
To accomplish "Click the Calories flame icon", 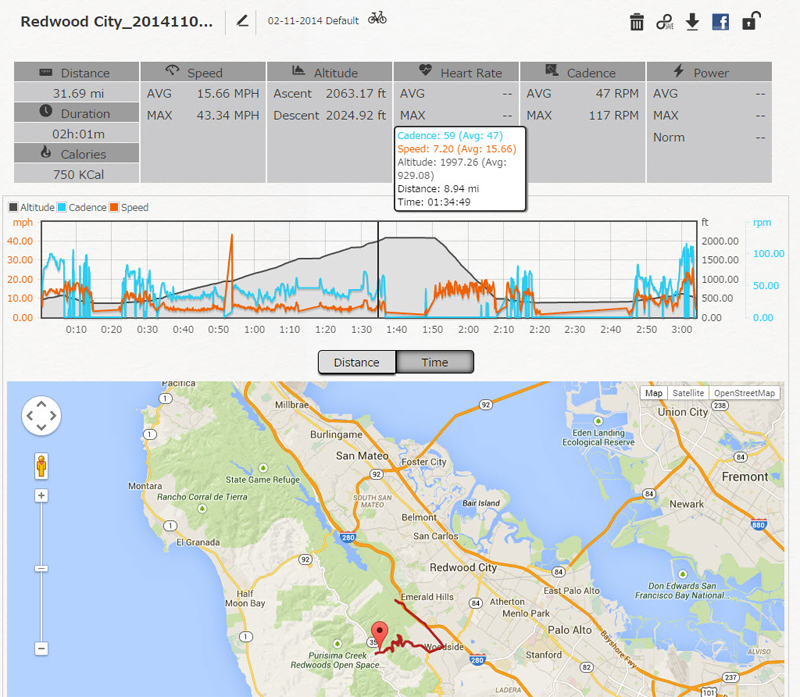I will tap(46, 152).
